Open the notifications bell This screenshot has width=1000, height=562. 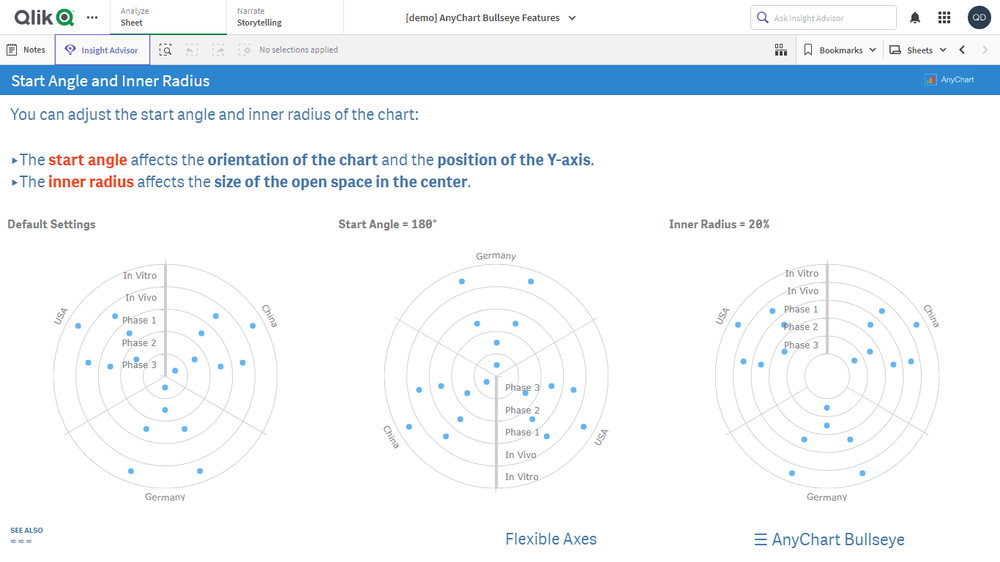tap(915, 18)
